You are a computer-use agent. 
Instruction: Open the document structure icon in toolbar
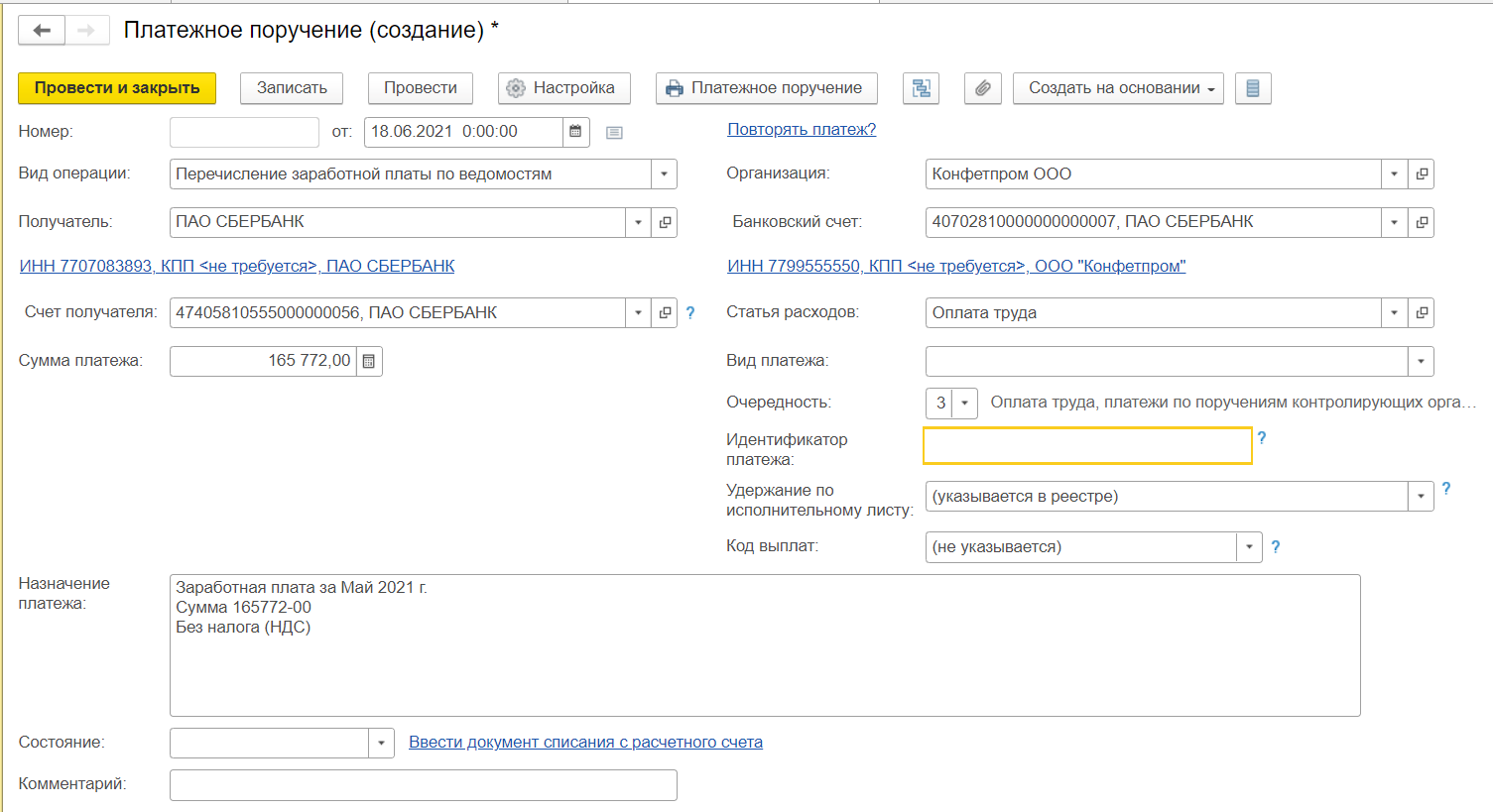click(x=921, y=88)
